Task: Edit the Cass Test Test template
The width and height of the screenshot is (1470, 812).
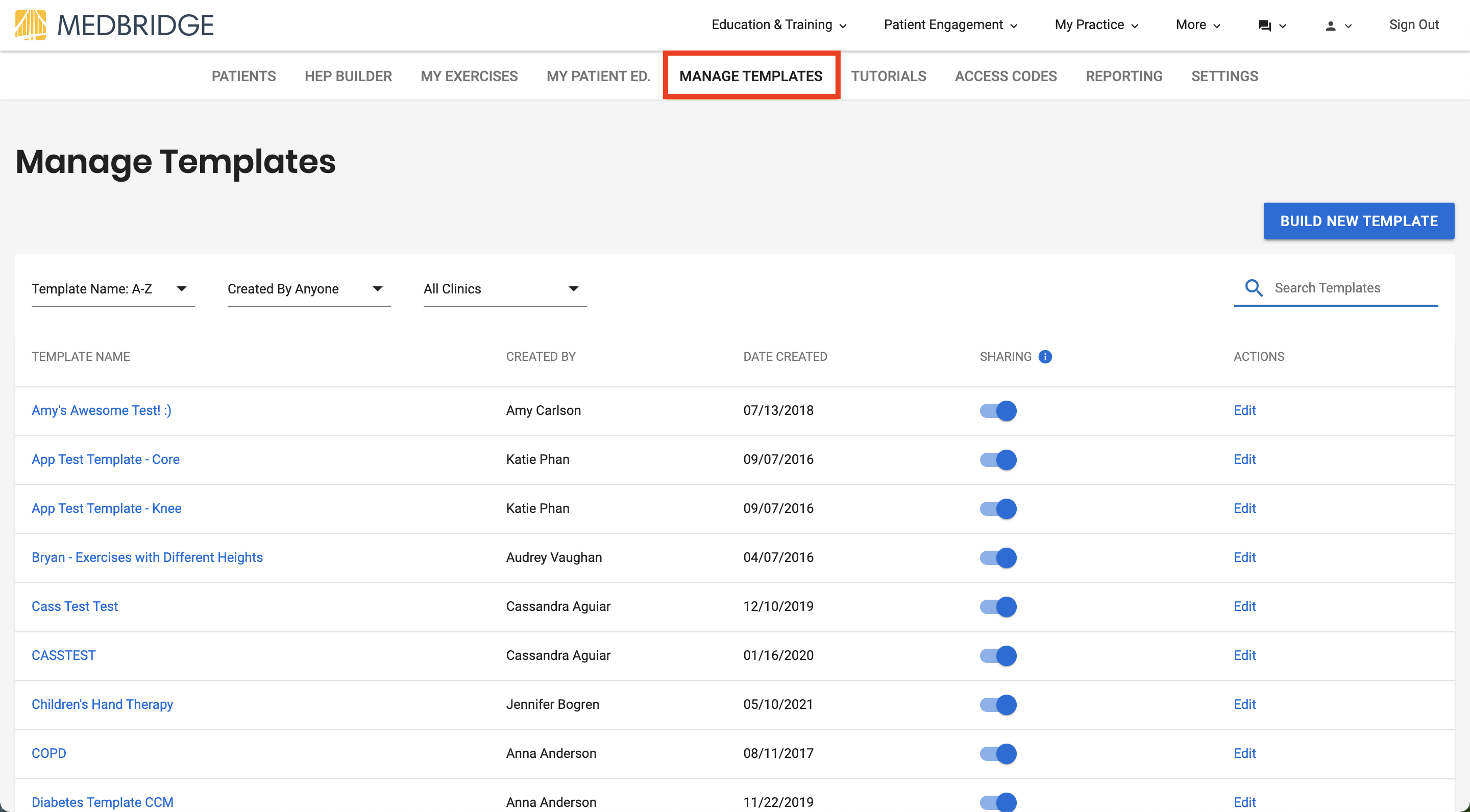Action: pos(1244,606)
